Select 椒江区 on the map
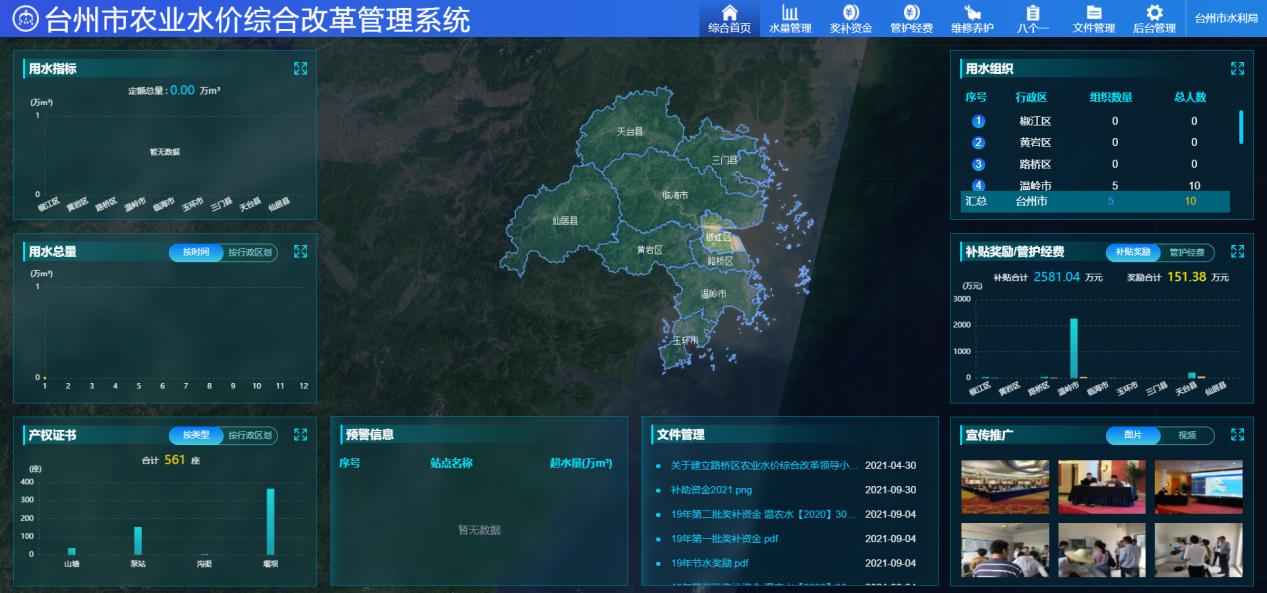1267x593 pixels. [x=718, y=237]
